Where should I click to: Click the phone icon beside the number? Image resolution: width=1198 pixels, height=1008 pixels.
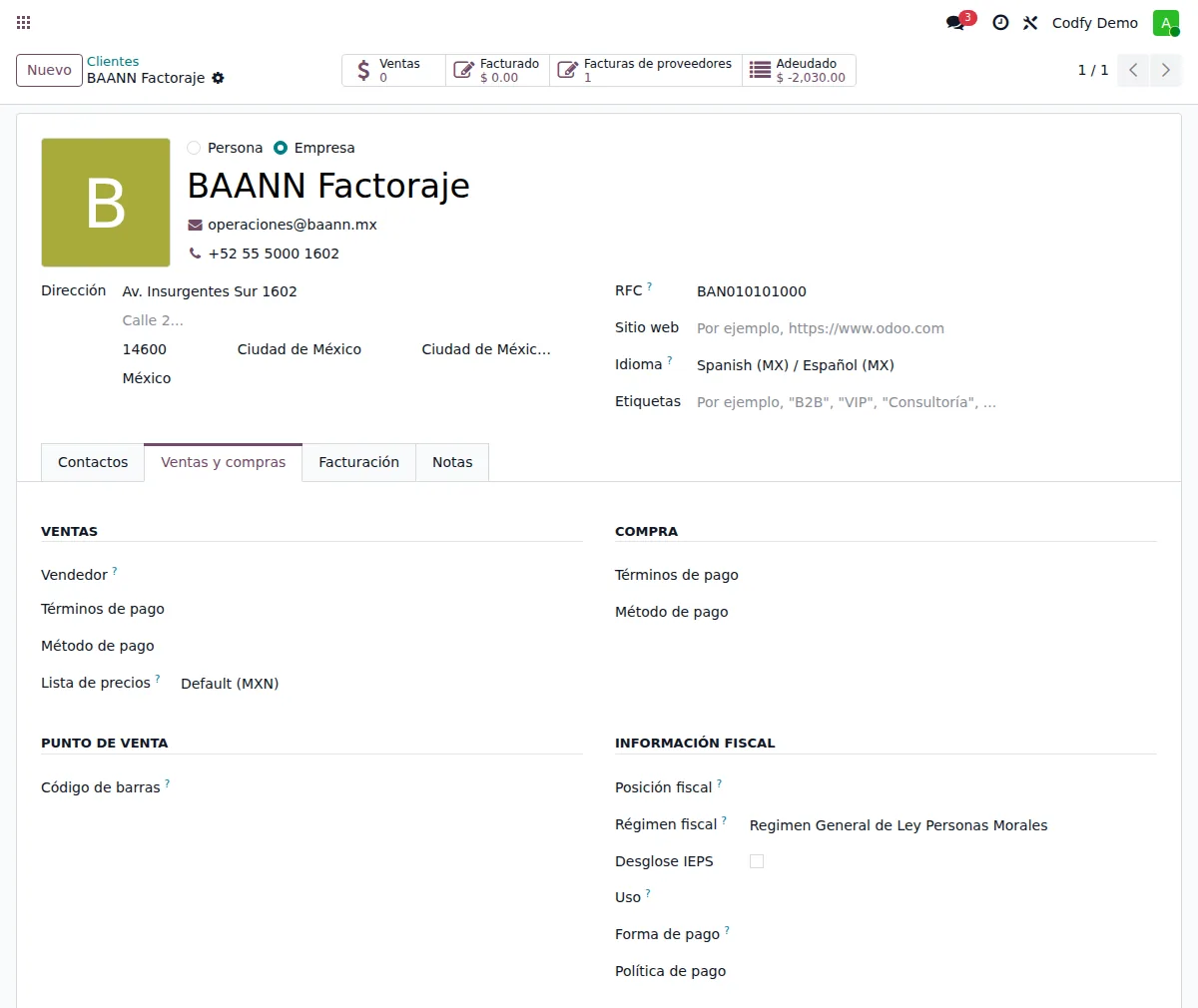point(196,253)
